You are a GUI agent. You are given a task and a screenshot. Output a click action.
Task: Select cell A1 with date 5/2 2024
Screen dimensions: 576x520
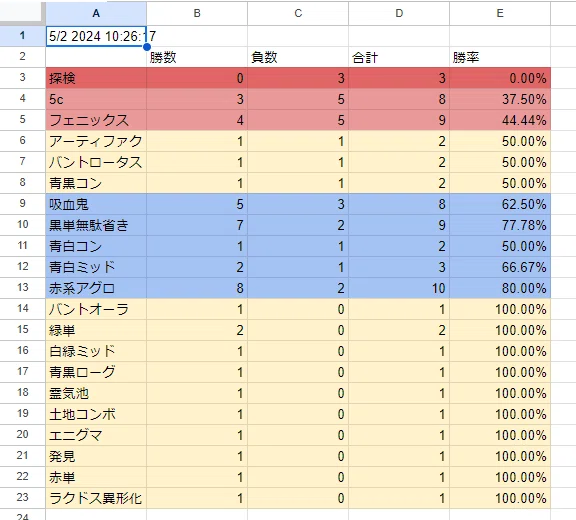coord(96,36)
